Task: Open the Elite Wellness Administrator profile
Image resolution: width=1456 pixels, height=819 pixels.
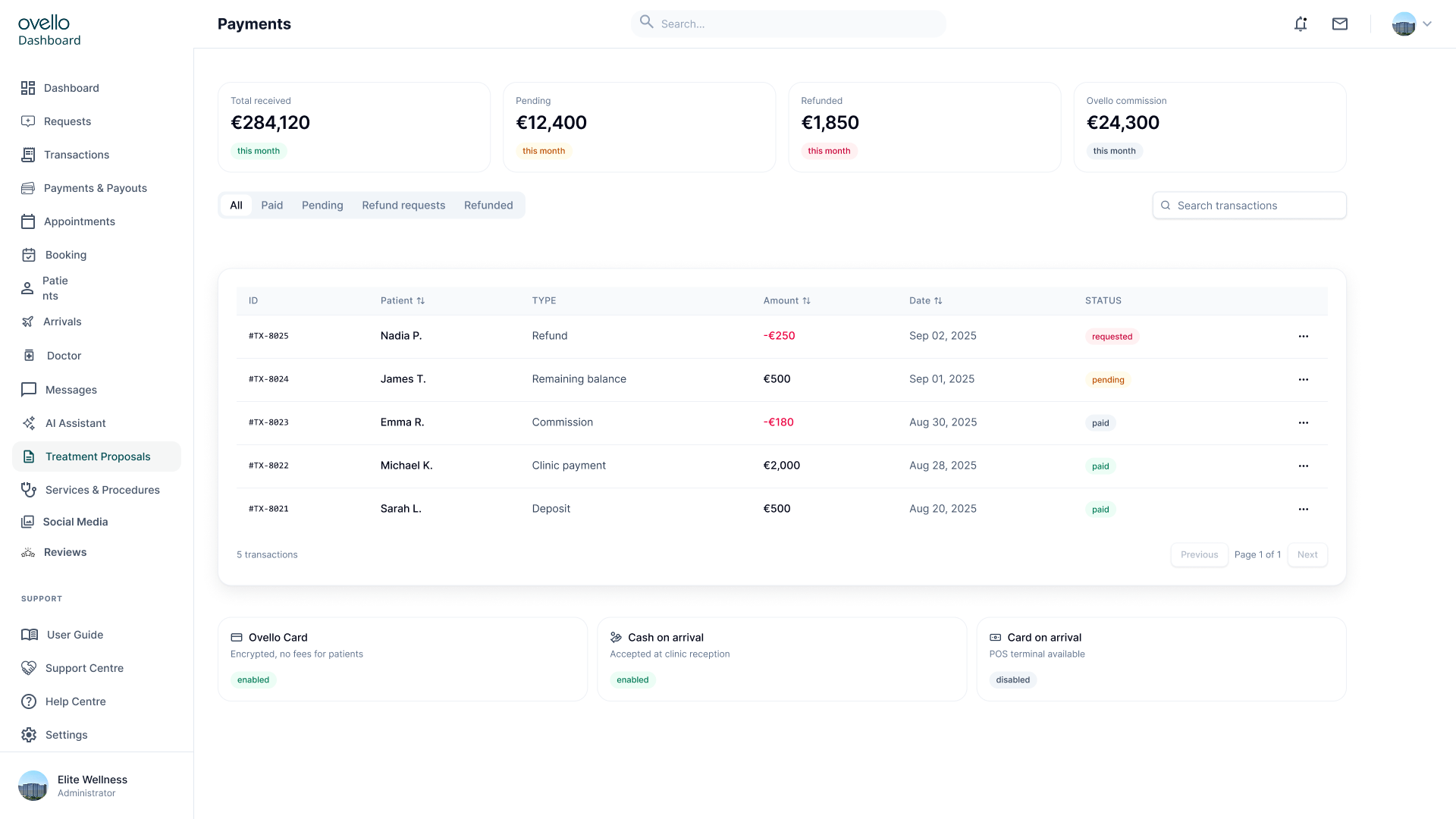Action: [x=73, y=786]
